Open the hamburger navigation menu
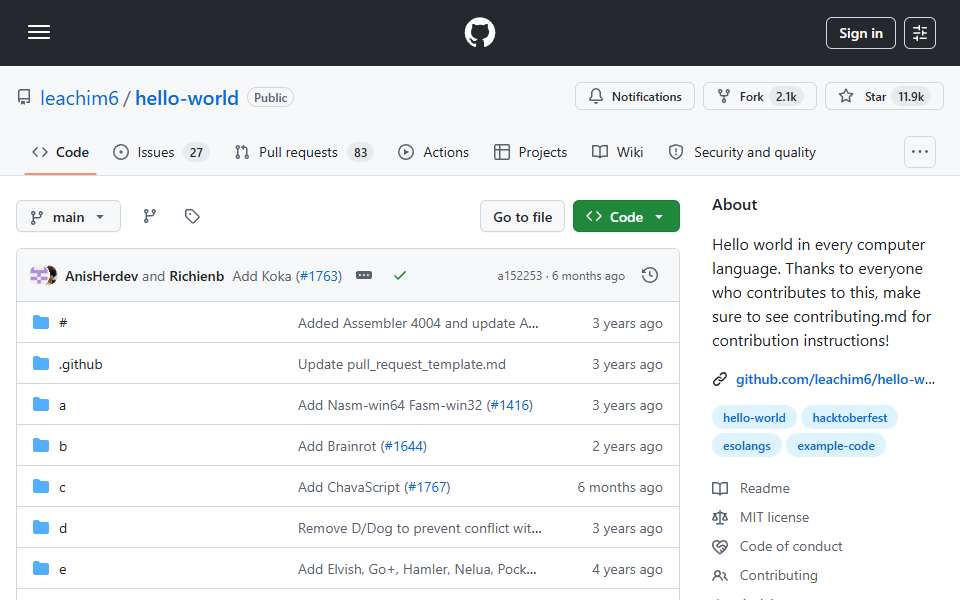The width and height of the screenshot is (960, 600). point(39,32)
